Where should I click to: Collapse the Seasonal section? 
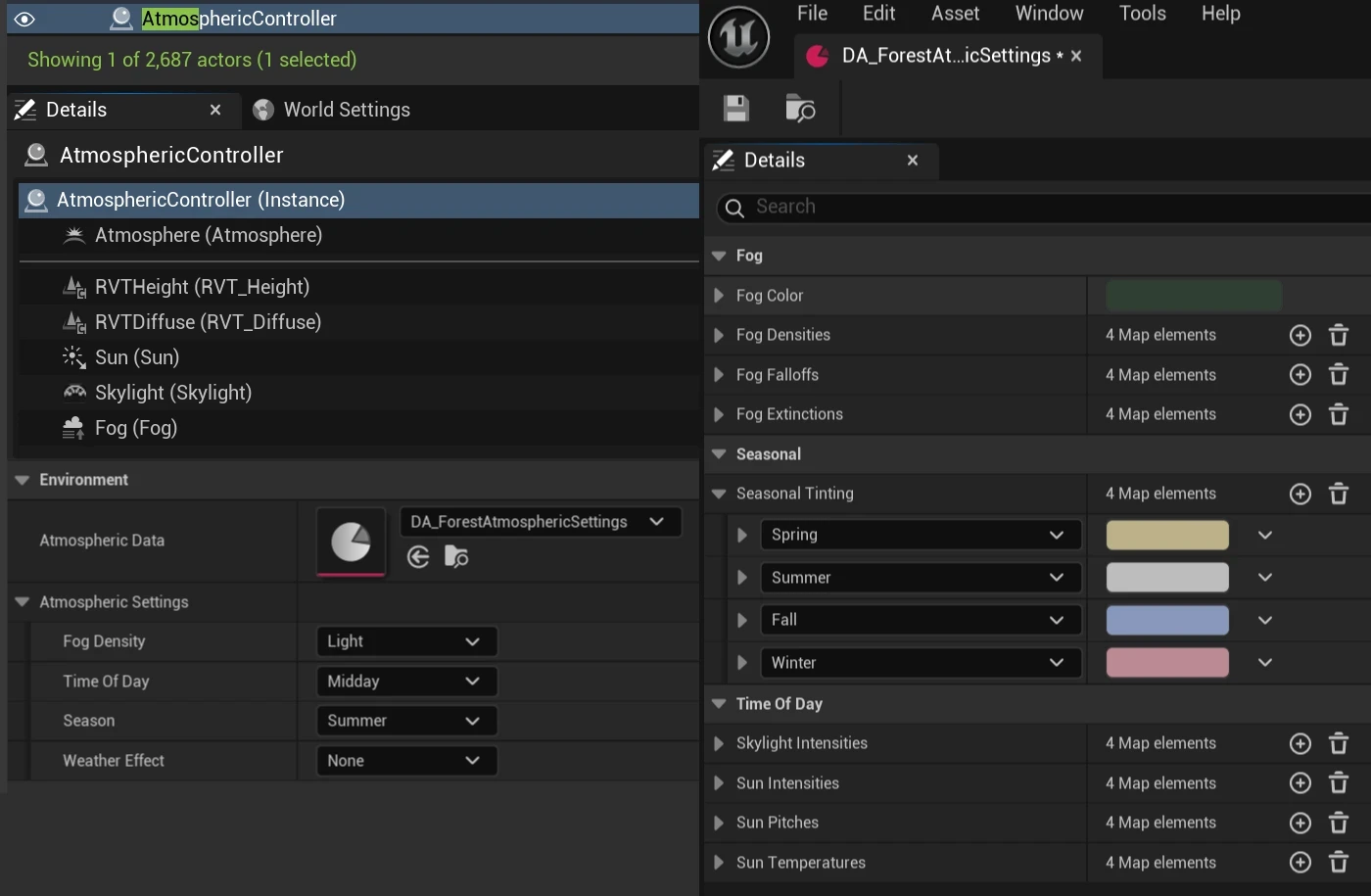pos(718,453)
